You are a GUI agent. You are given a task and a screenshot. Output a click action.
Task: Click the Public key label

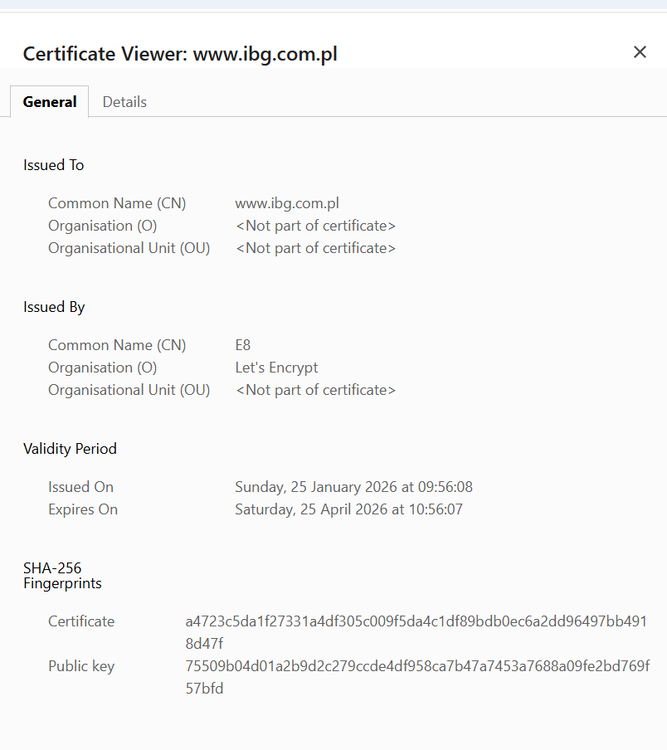pos(81,666)
